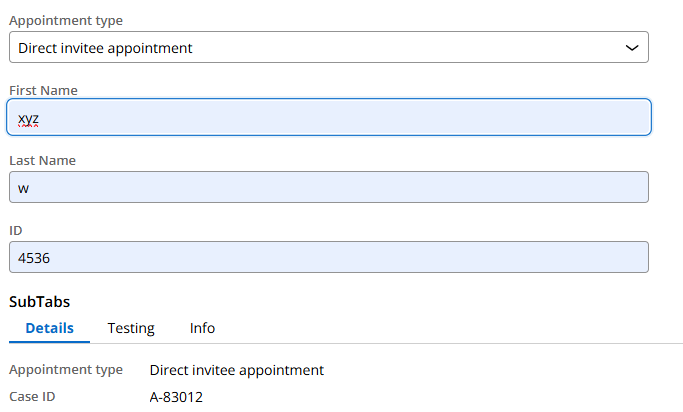
Task: Click the misspelled word xyz
Action: pos(28,118)
